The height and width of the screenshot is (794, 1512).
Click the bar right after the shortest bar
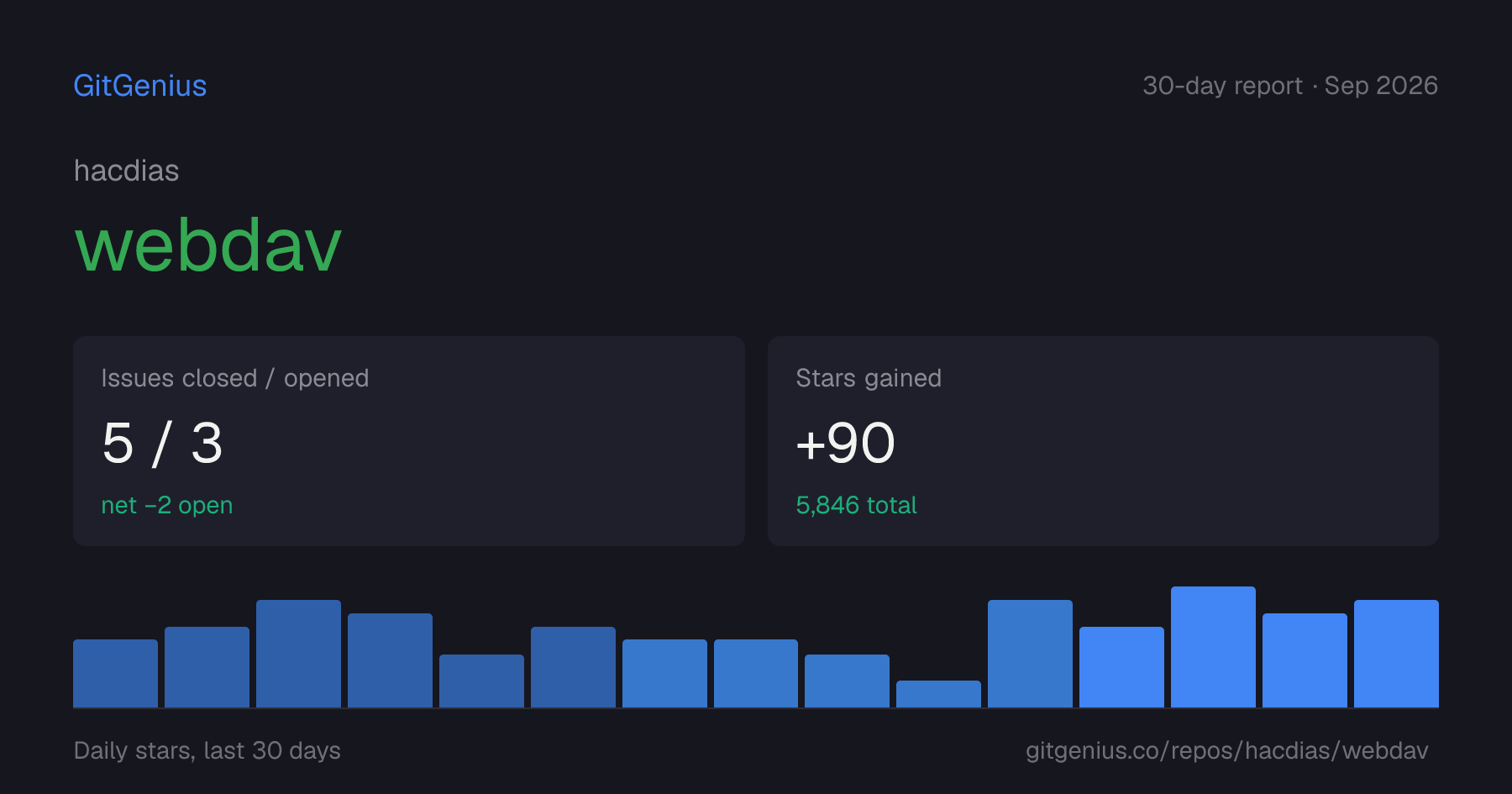(1030, 654)
